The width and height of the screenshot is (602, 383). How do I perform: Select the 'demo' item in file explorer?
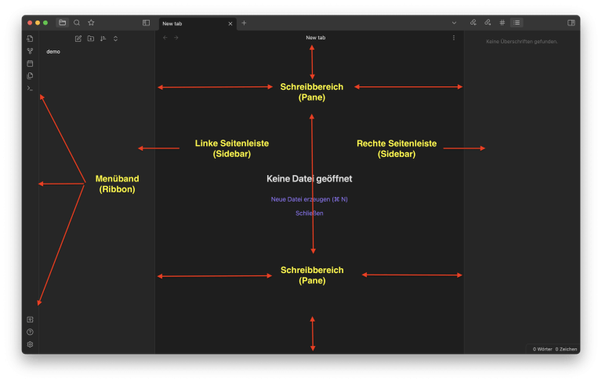pyautogui.click(x=53, y=51)
